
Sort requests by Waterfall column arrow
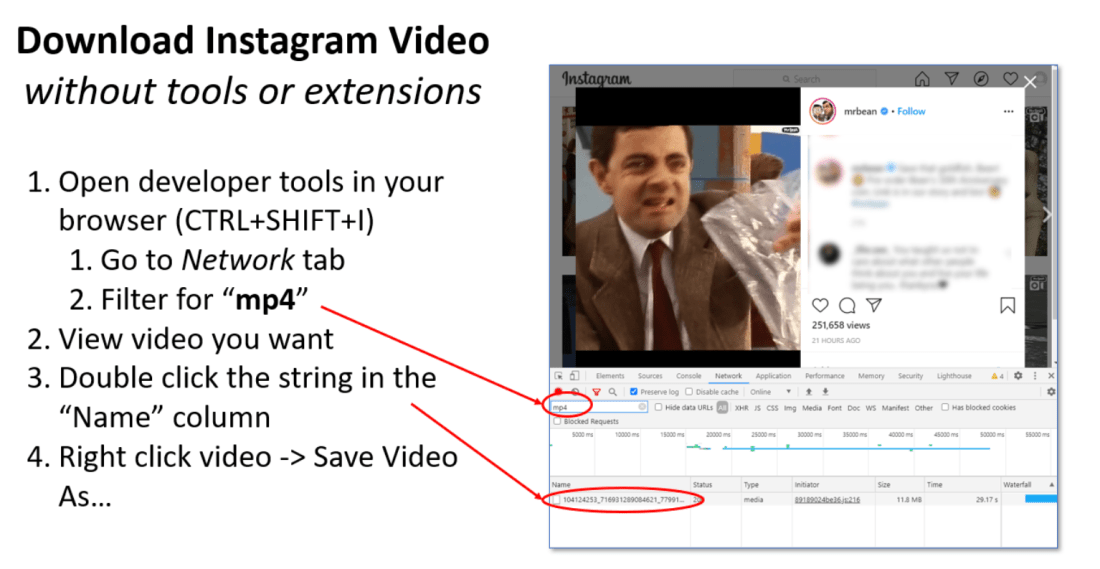[x=1052, y=485]
